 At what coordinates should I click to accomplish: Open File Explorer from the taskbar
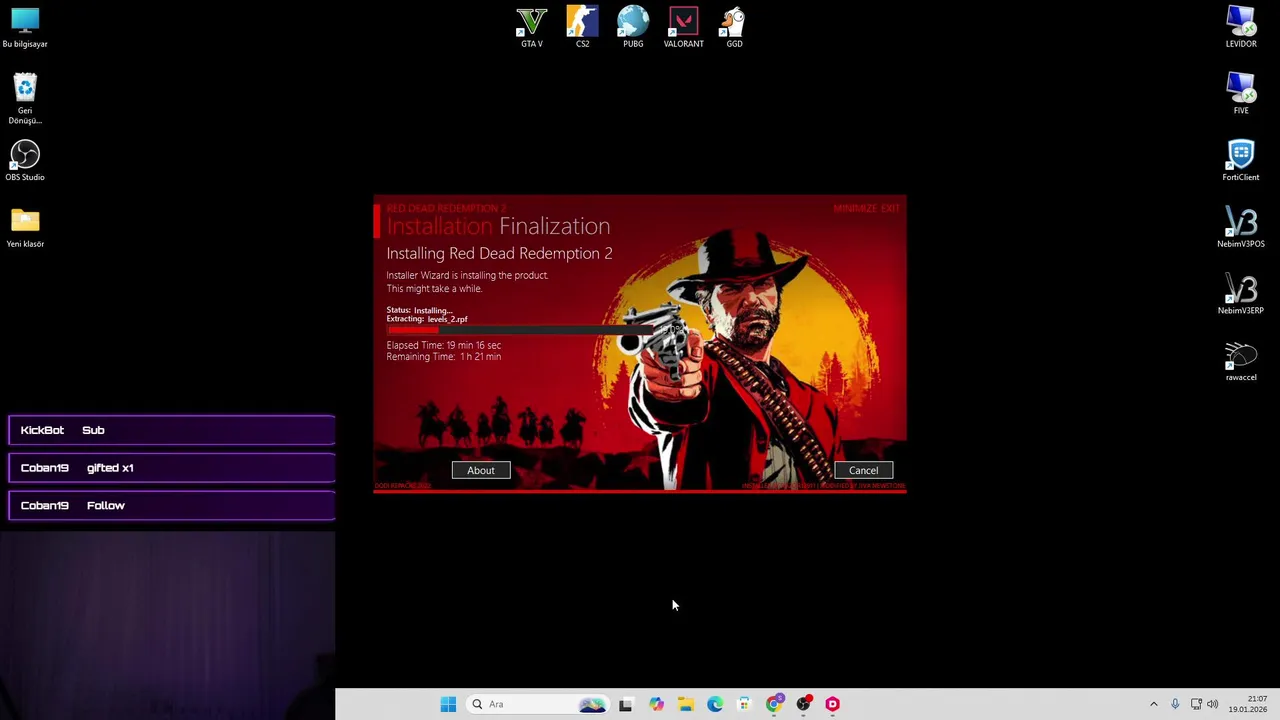[685, 704]
